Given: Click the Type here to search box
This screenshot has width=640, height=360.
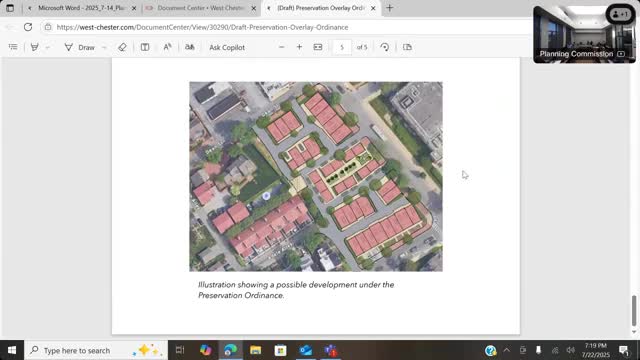Looking at the screenshot, I should pyautogui.click(x=96, y=350).
